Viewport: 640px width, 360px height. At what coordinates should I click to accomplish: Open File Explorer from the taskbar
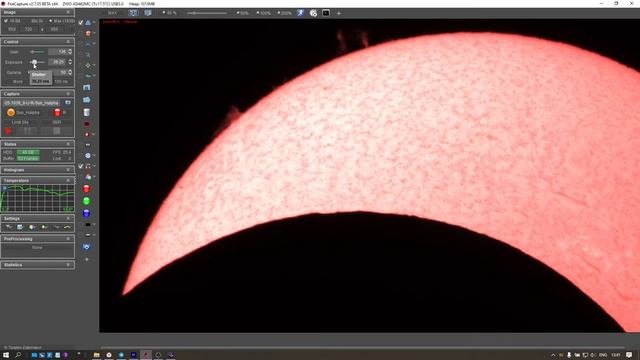[x=97, y=355]
